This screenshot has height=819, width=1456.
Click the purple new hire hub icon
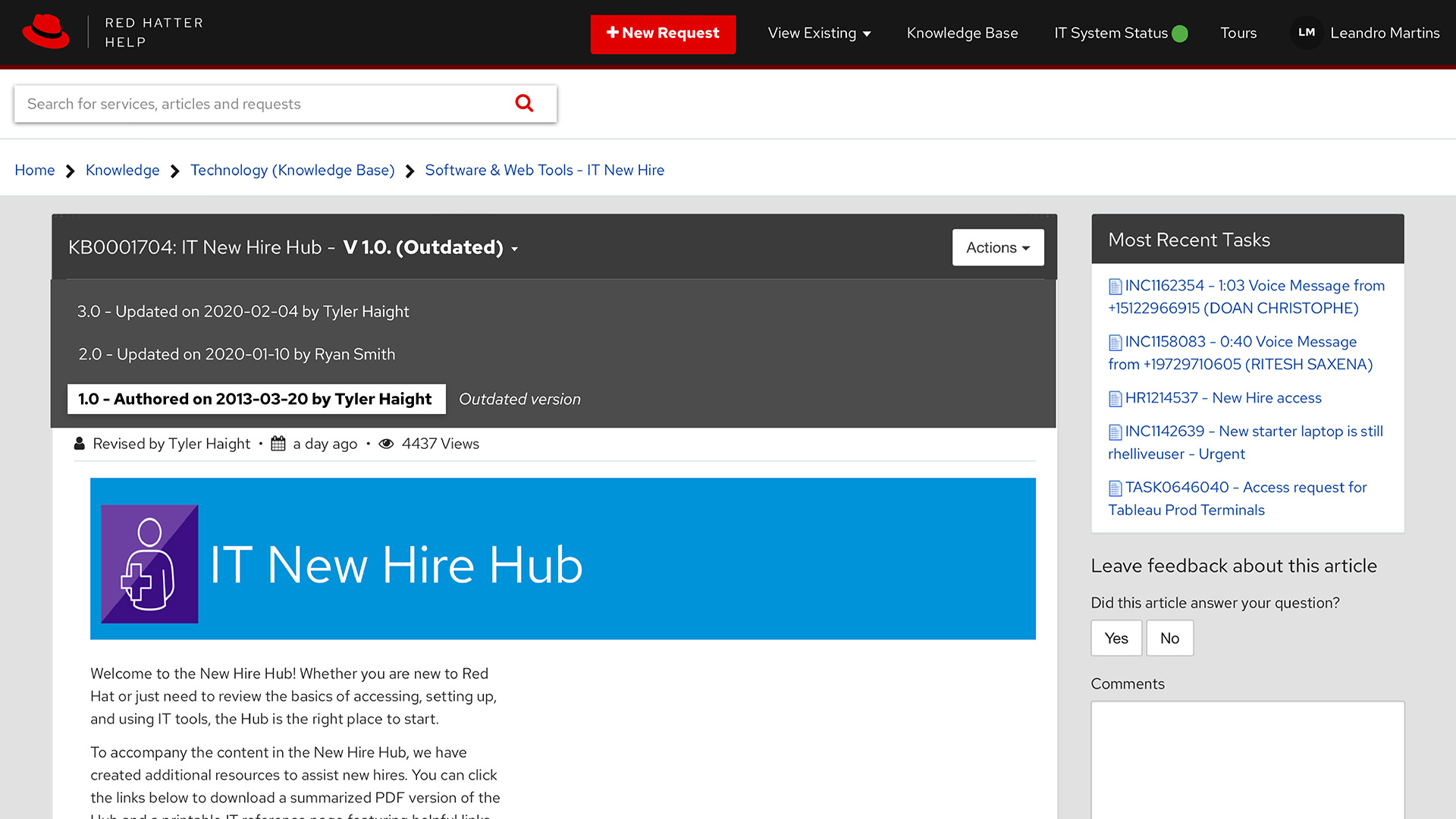click(x=149, y=564)
